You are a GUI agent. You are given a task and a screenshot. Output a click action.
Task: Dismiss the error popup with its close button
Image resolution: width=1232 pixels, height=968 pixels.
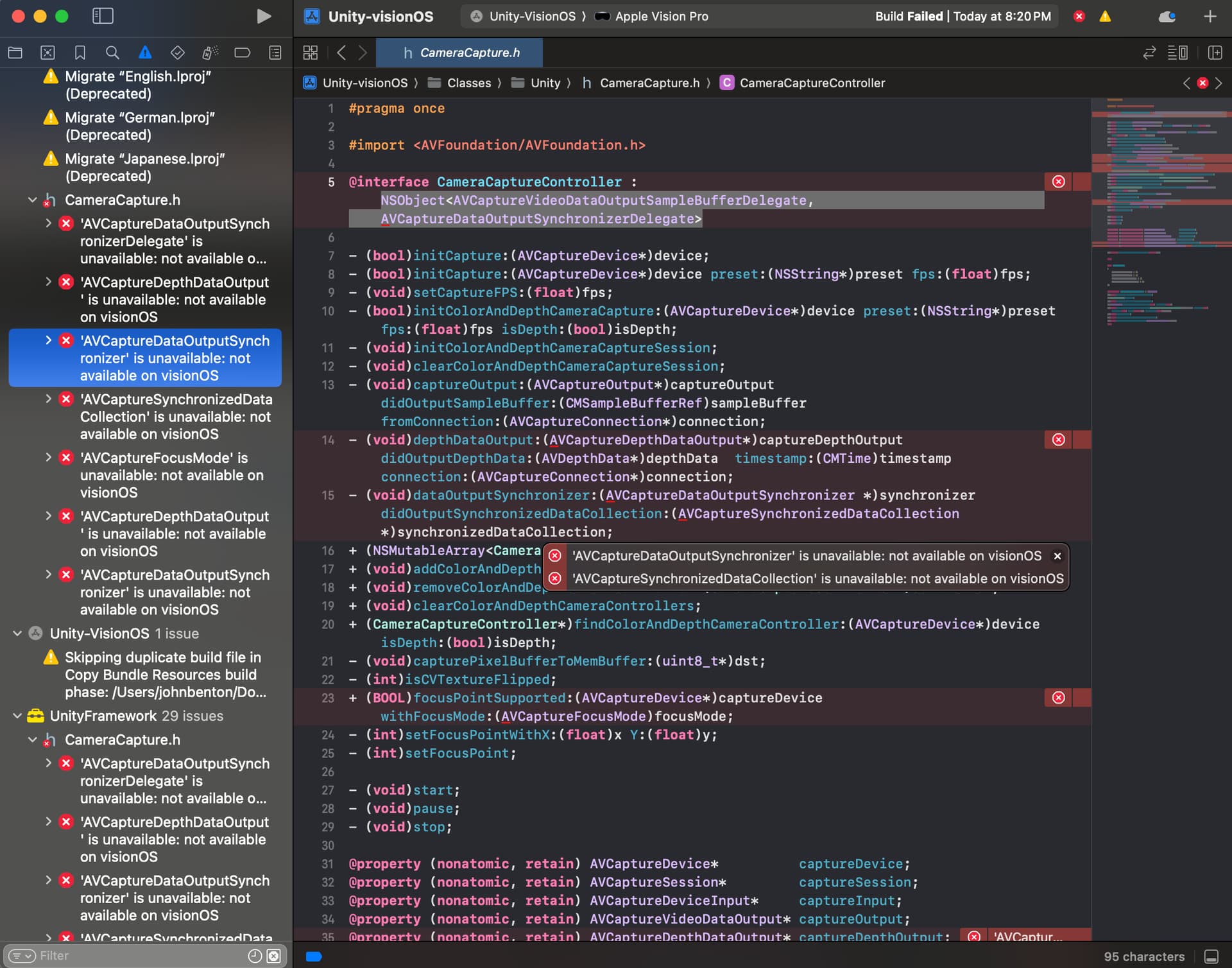point(1057,557)
